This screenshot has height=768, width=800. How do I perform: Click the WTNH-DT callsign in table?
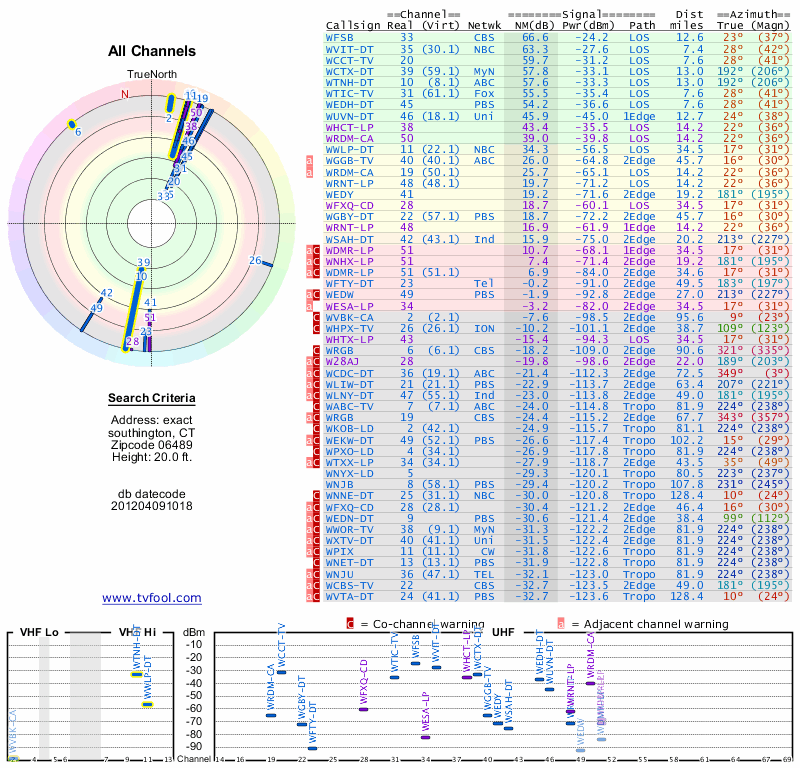click(x=349, y=83)
